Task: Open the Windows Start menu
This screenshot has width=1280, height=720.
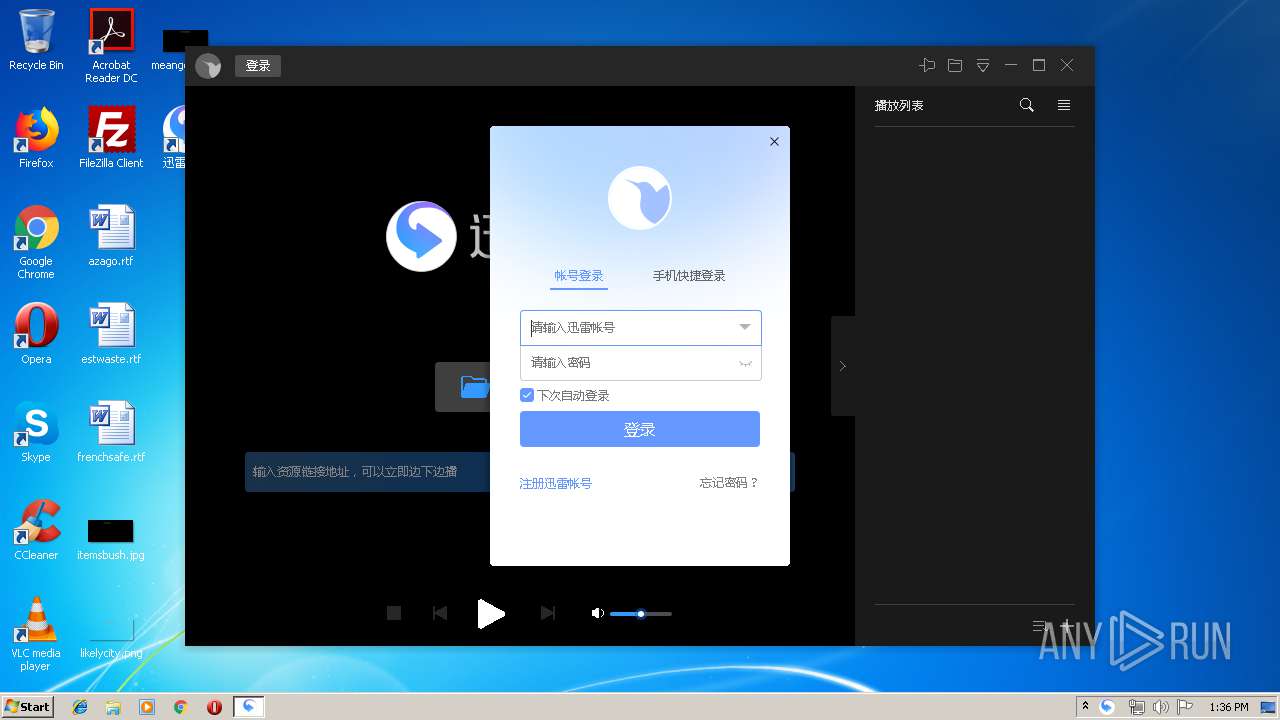Action: (27, 706)
